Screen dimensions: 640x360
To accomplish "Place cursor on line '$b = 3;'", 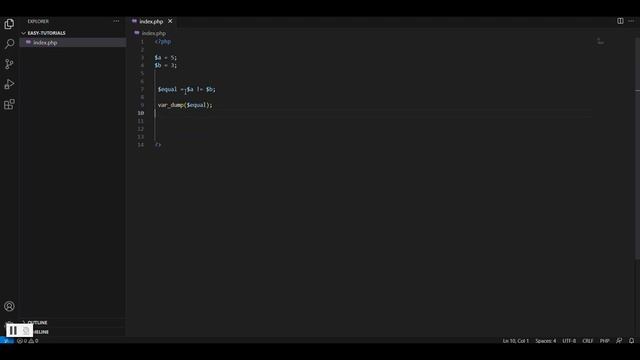I will (x=165, y=65).
